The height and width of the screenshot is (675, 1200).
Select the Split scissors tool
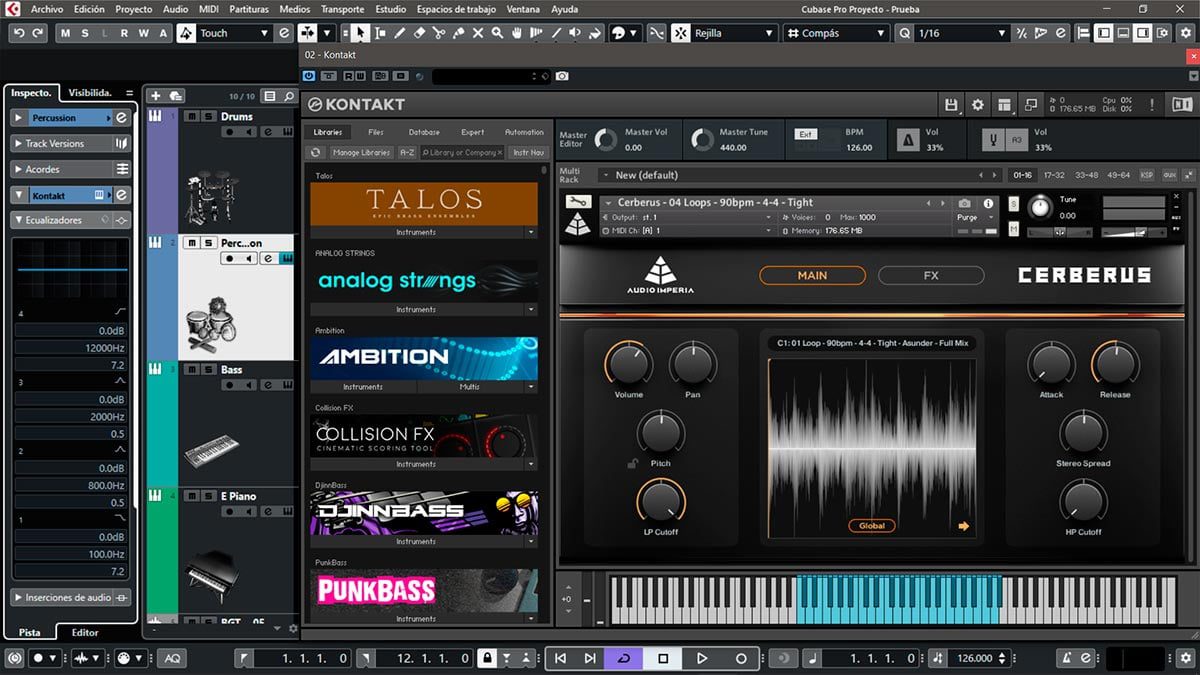coord(439,33)
